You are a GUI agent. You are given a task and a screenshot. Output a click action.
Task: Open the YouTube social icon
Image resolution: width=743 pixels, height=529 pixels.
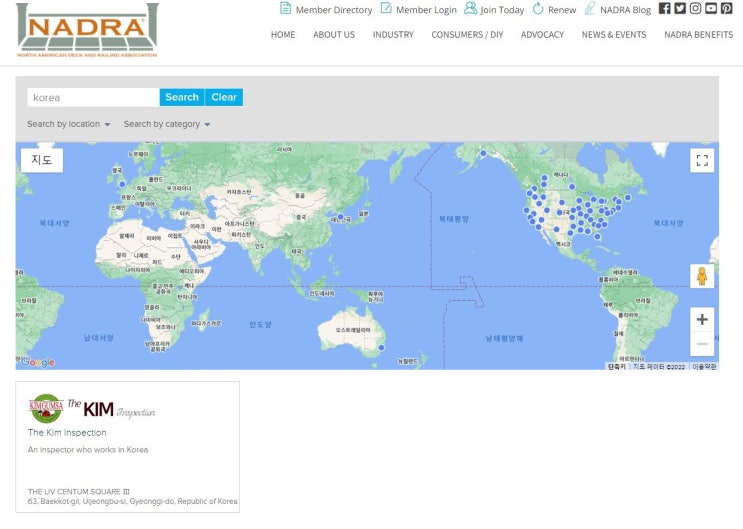(x=711, y=9)
